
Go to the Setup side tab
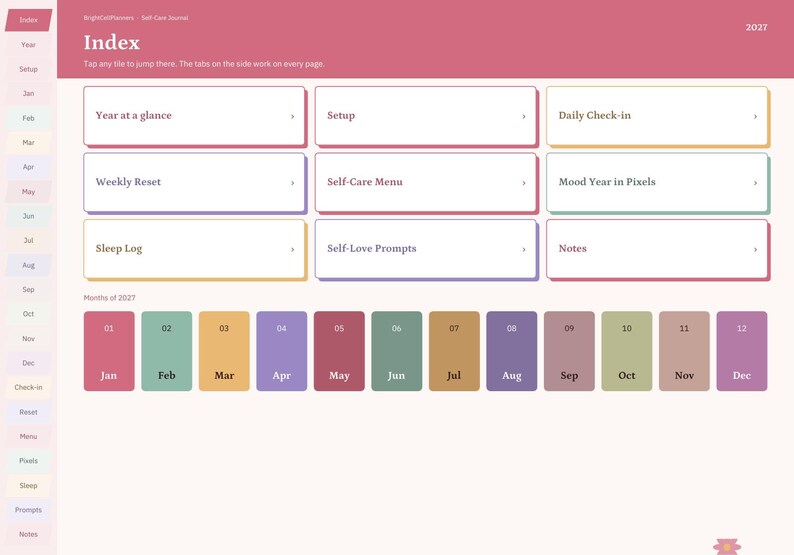pyautogui.click(x=28, y=69)
